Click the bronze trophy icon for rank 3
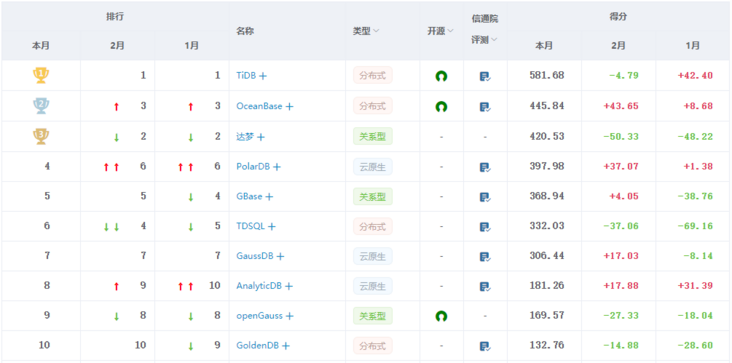The image size is (732, 363). tap(41, 136)
